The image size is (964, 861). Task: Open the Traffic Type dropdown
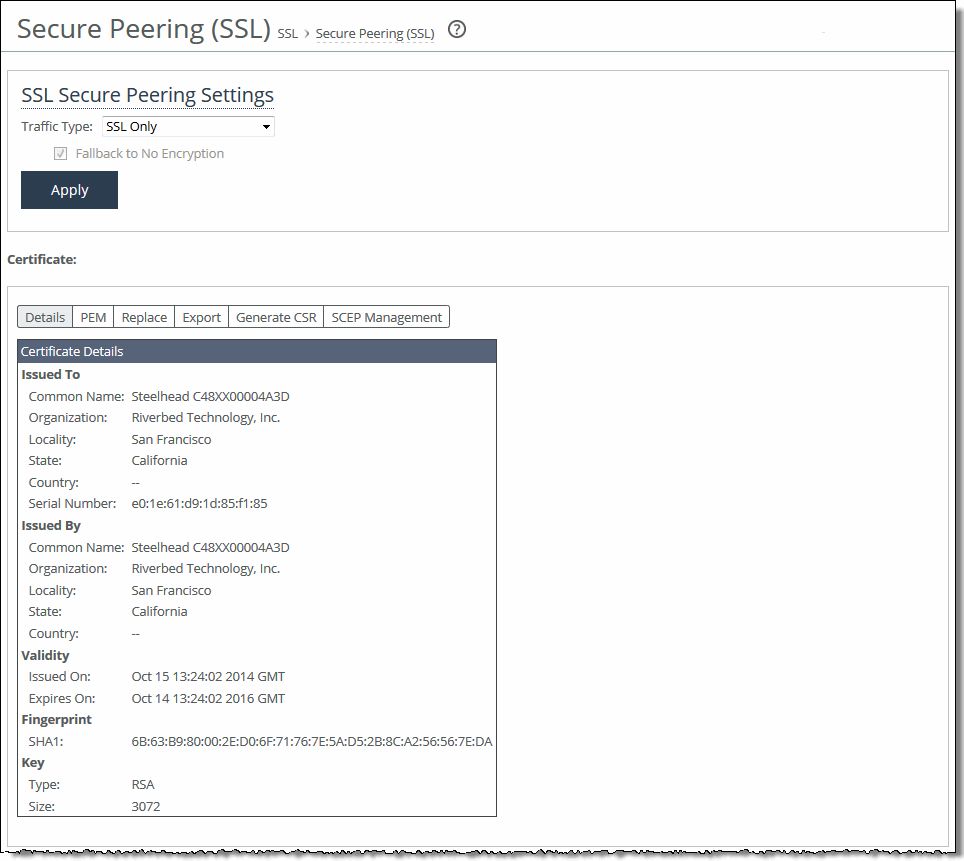[188, 127]
